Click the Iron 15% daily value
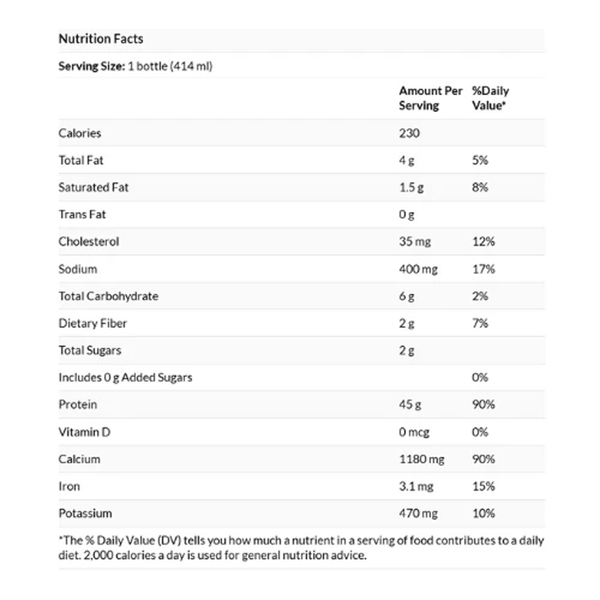The height and width of the screenshot is (600, 600). (484, 487)
